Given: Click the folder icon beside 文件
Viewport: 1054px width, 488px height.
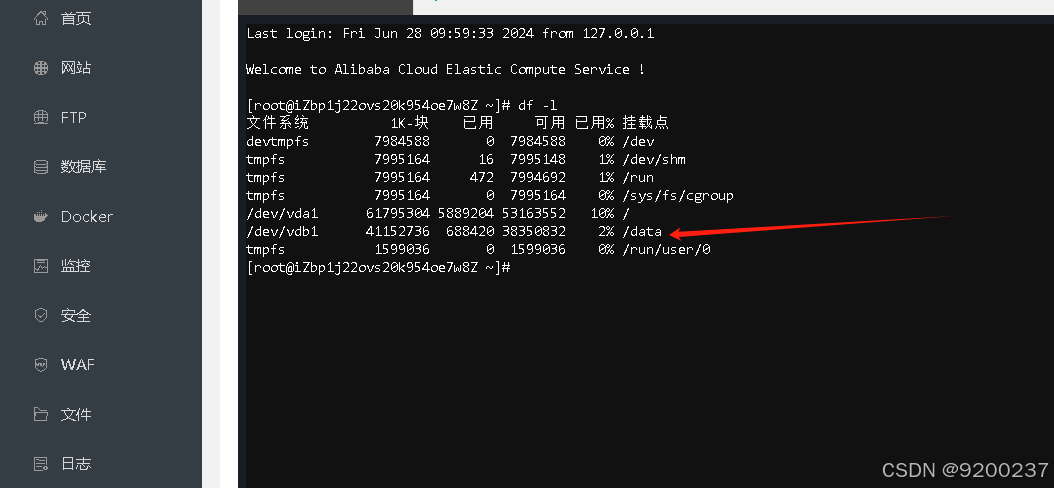Looking at the screenshot, I should pos(41,414).
